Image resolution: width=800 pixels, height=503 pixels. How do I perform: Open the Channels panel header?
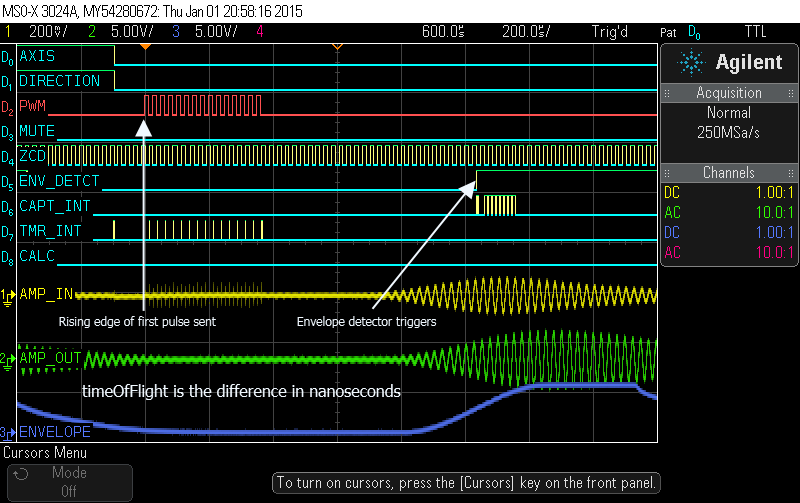[729, 172]
